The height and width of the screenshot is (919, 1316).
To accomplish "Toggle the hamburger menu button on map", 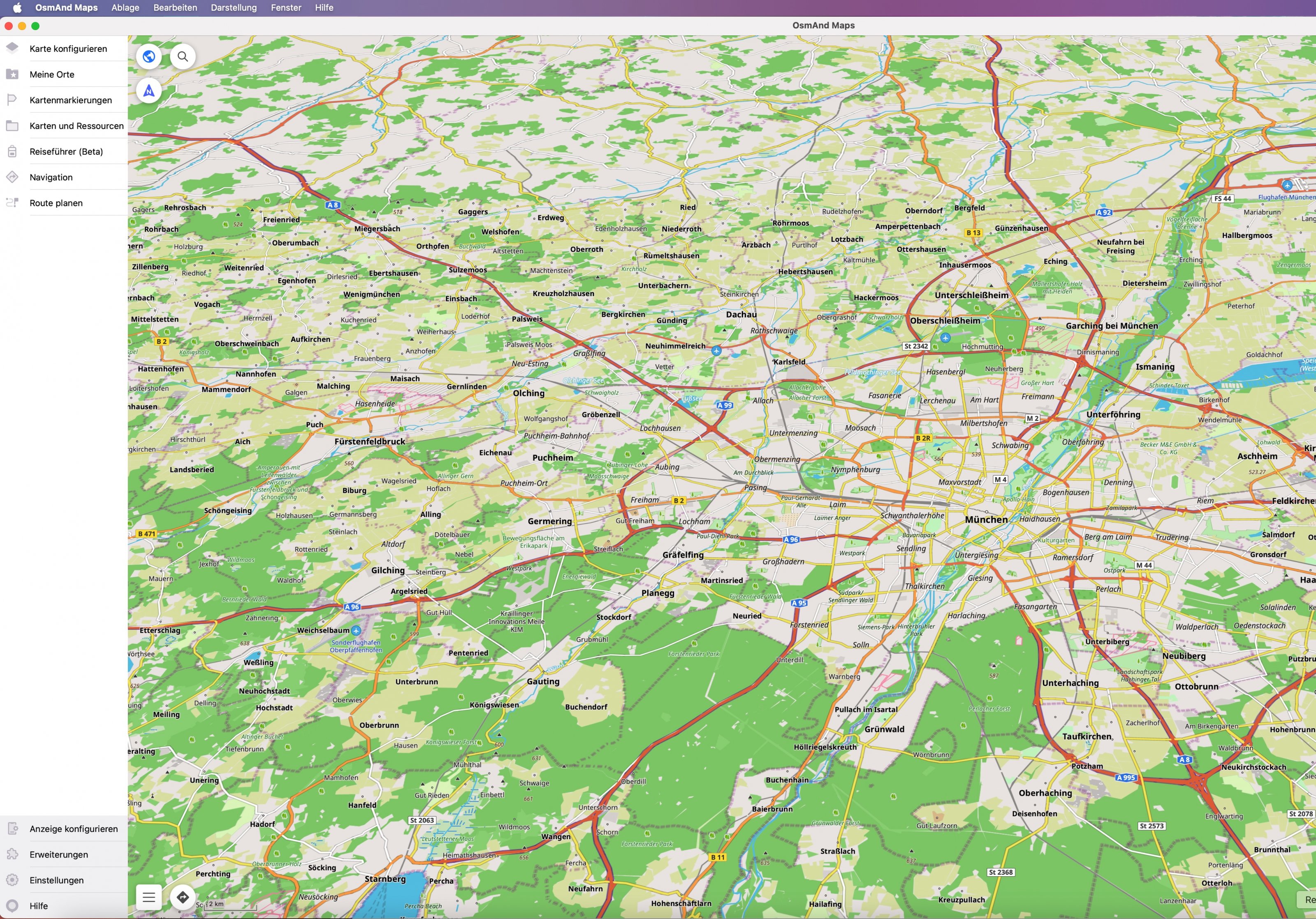I will [149, 897].
